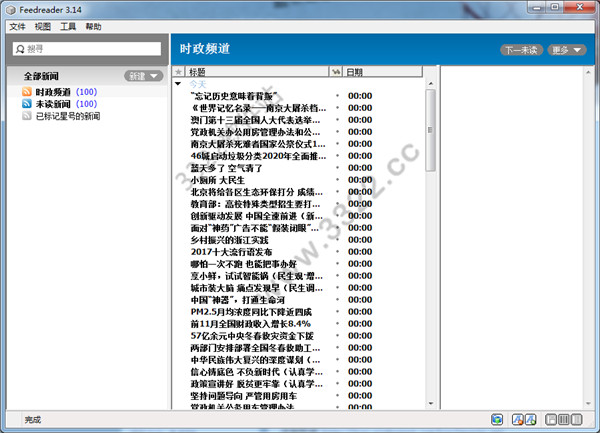Click the 完成 status bar text
Image resolution: width=600 pixels, height=433 pixels.
click(33, 420)
